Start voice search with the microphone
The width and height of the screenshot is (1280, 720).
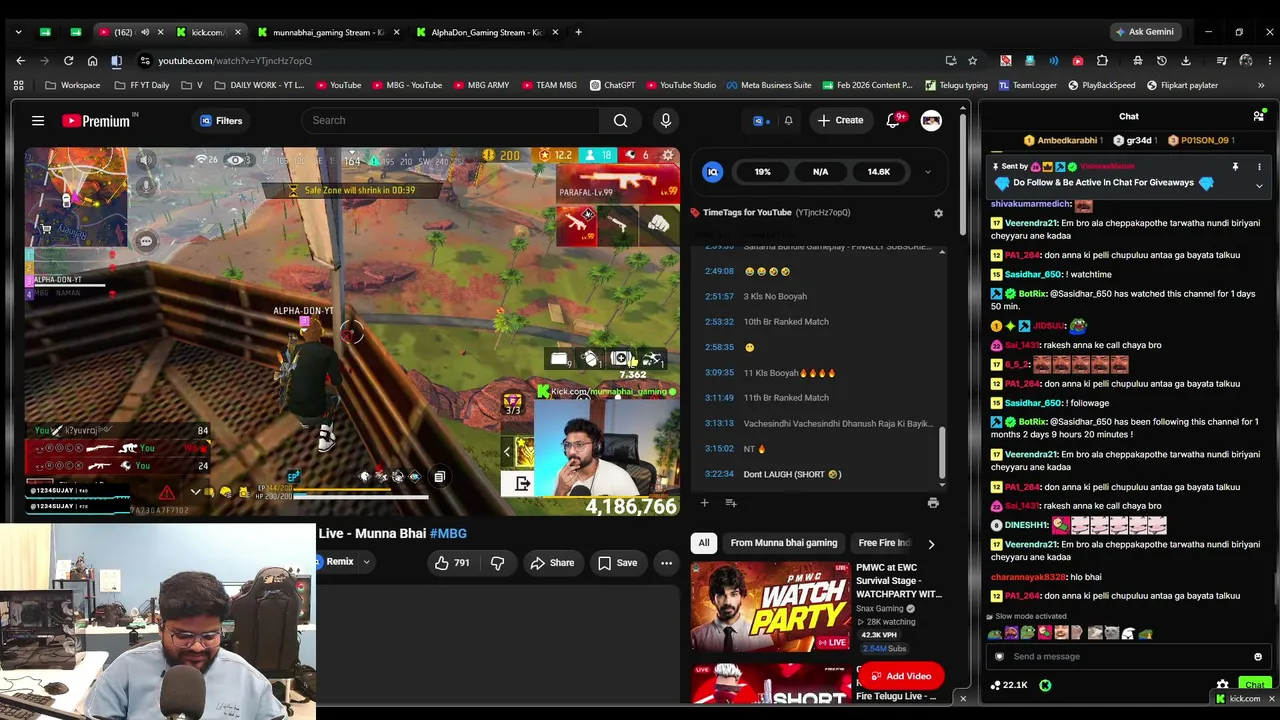pos(666,121)
